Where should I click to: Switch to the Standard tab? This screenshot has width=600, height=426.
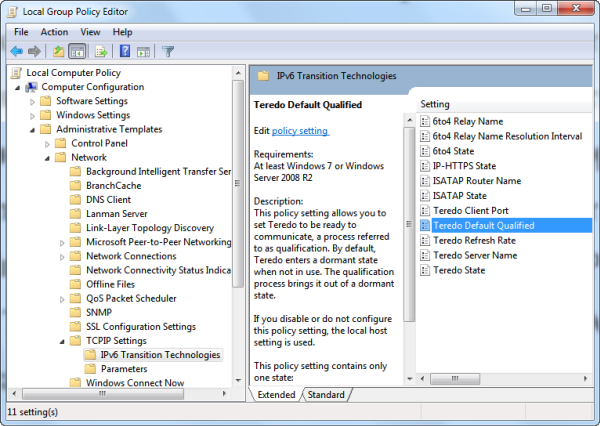tap(326, 395)
